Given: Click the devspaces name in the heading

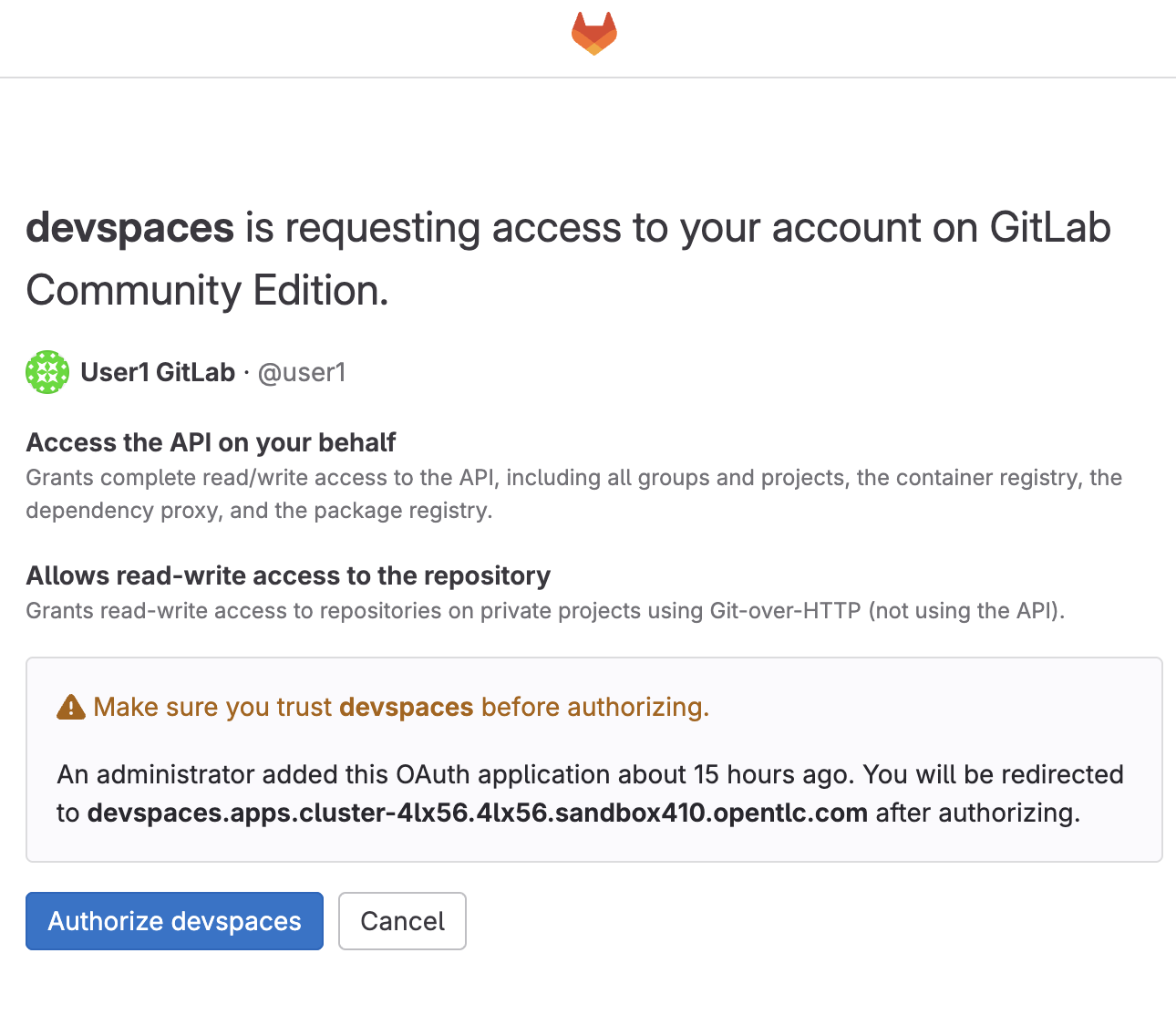Looking at the screenshot, I should (x=130, y=227).
